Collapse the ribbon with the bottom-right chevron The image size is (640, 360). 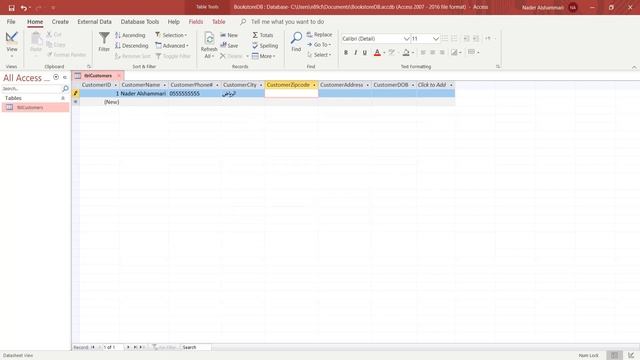point(634,67)
